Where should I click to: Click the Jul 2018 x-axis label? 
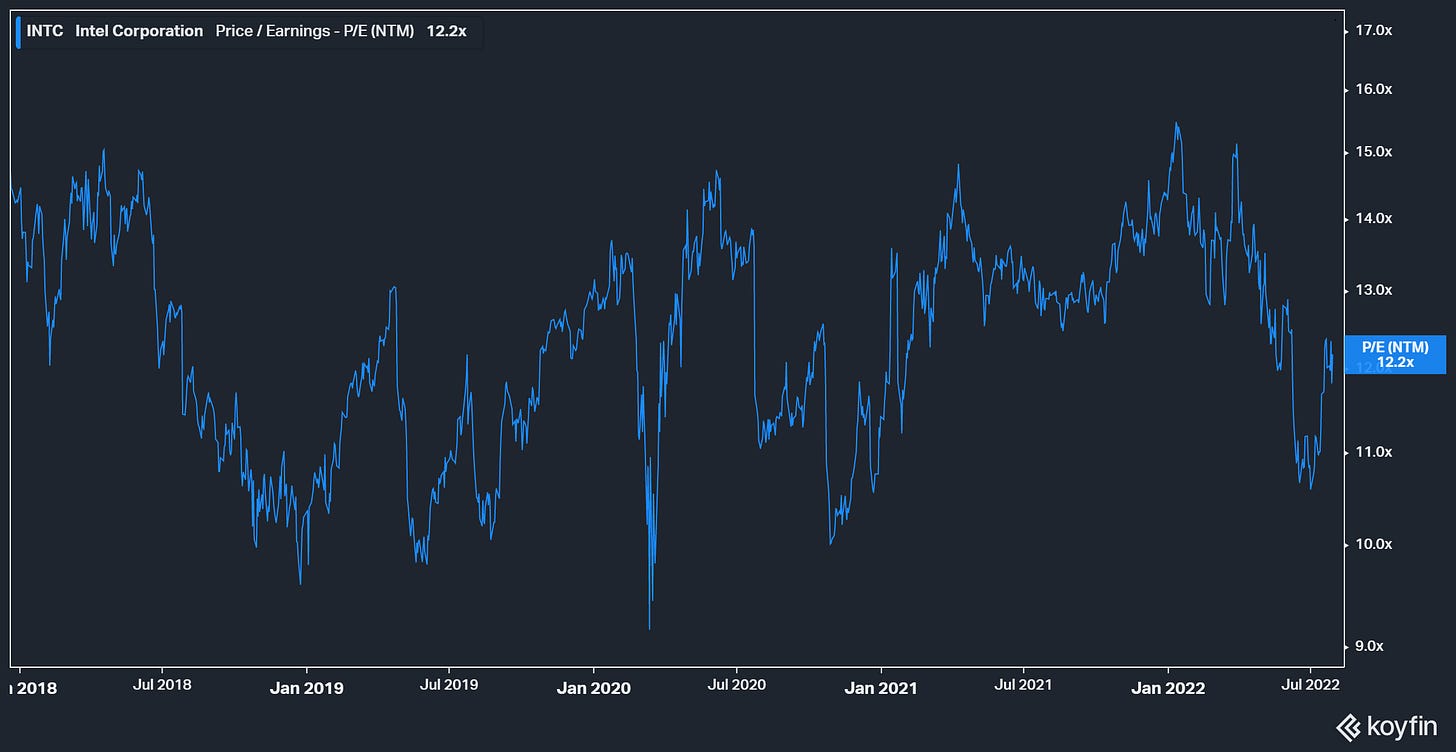point(162,685)
